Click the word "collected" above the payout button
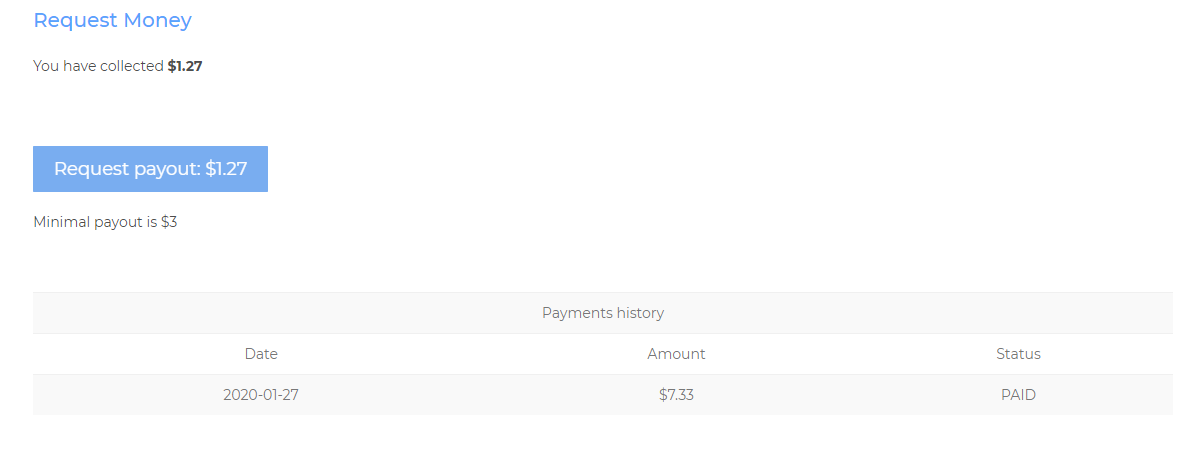This screenshot has height=451, width=1185. [131, 66]
